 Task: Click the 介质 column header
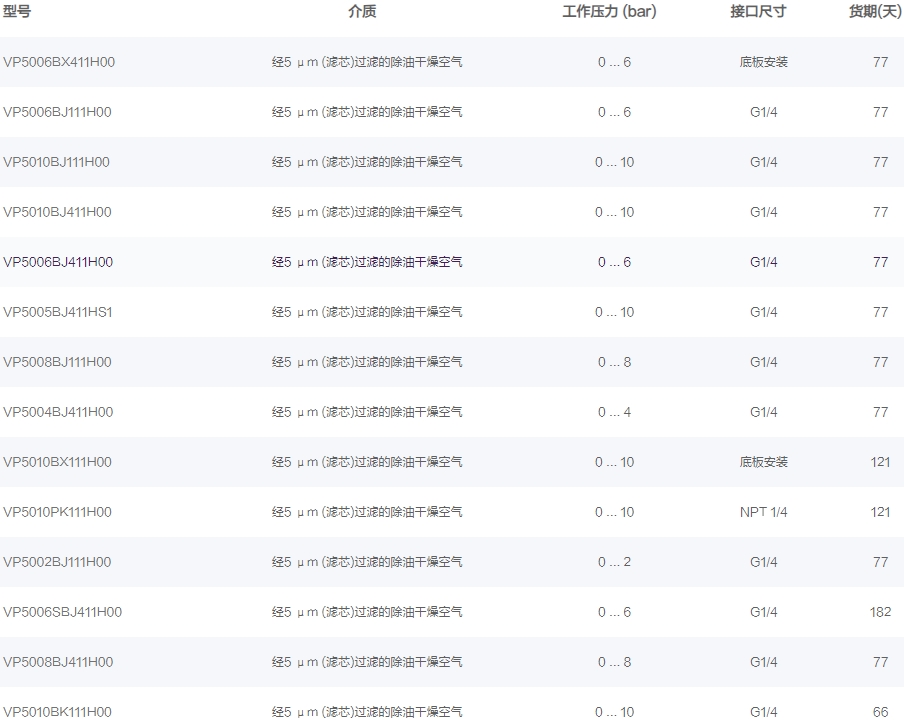click(x=362, y=11)
